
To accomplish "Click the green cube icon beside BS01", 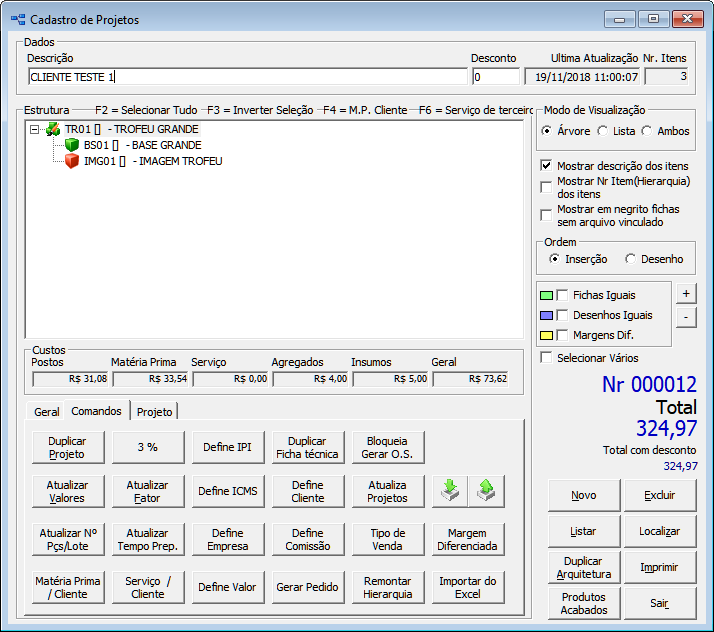I will point(72,145).
